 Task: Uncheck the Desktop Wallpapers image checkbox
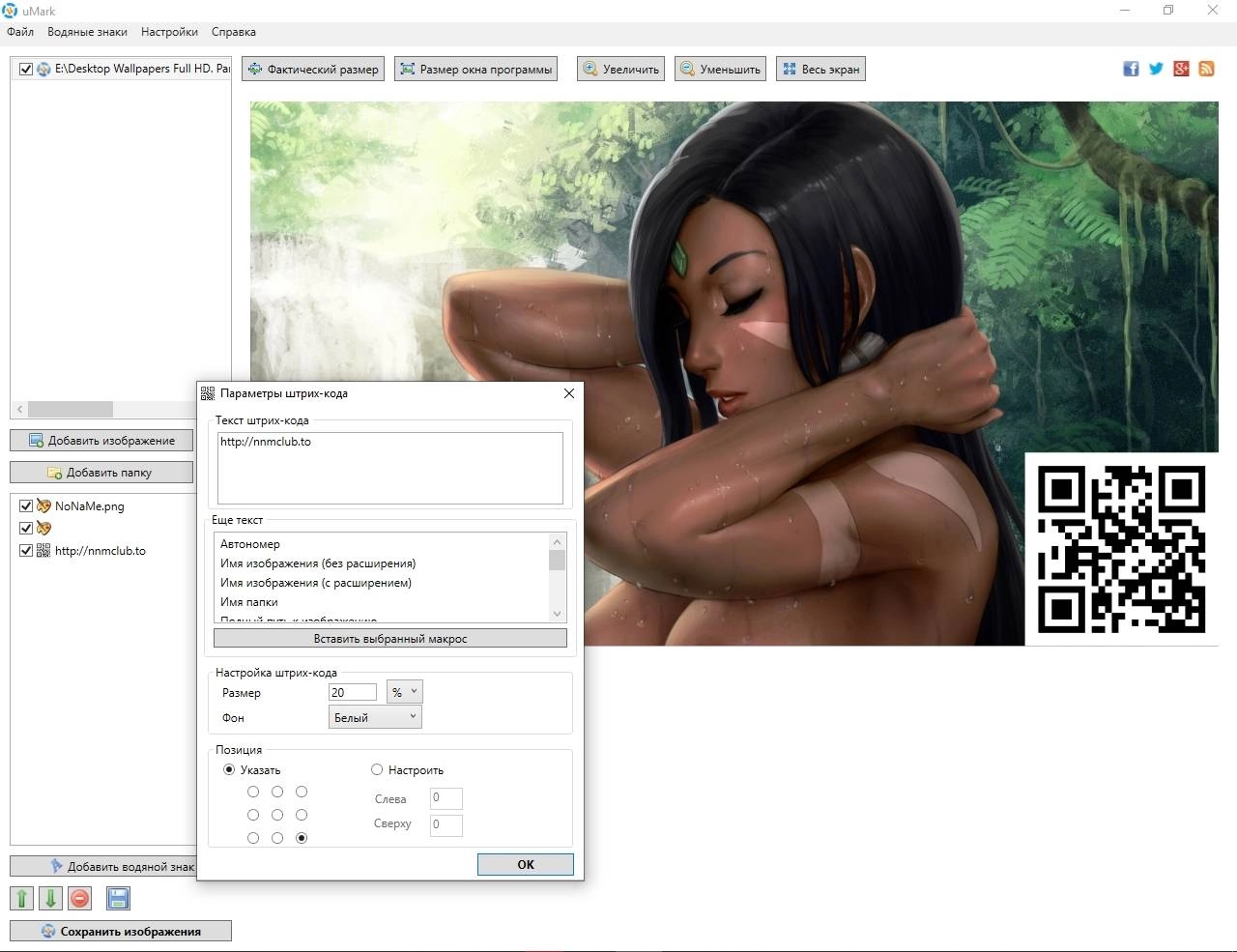click(x=26, y=69)
